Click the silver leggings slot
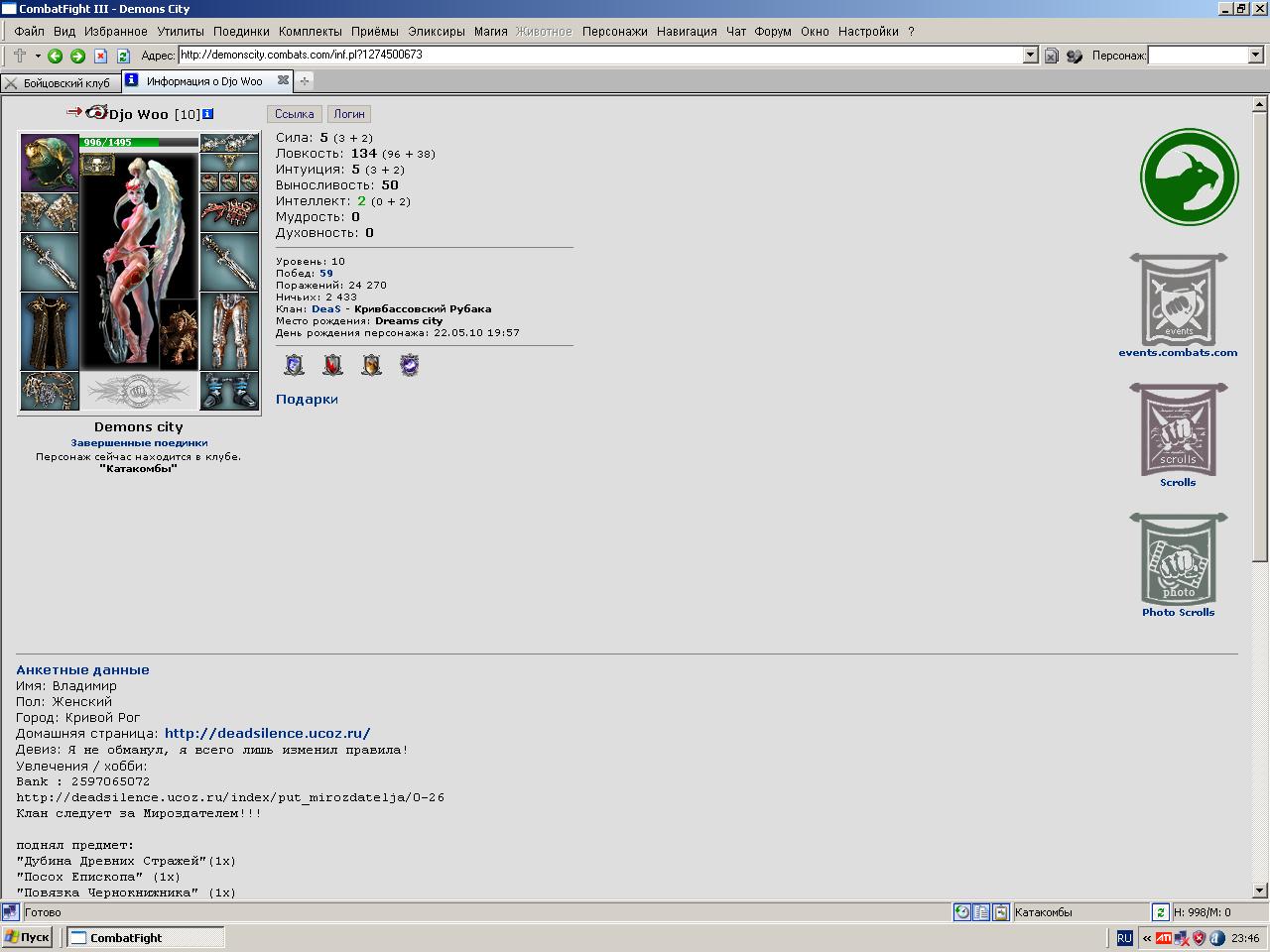The image size is (1270, 952). click(229, 332)
